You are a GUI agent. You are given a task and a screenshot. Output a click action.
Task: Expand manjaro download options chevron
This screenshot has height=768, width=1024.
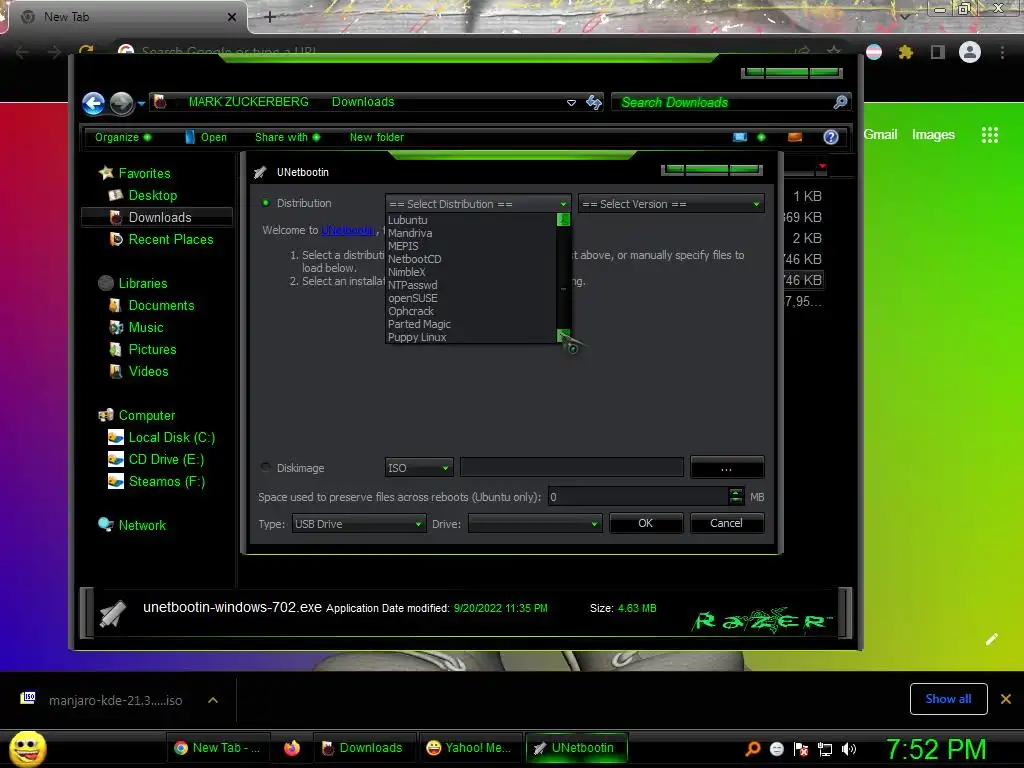pyautogui.click(x=213, y=700)
